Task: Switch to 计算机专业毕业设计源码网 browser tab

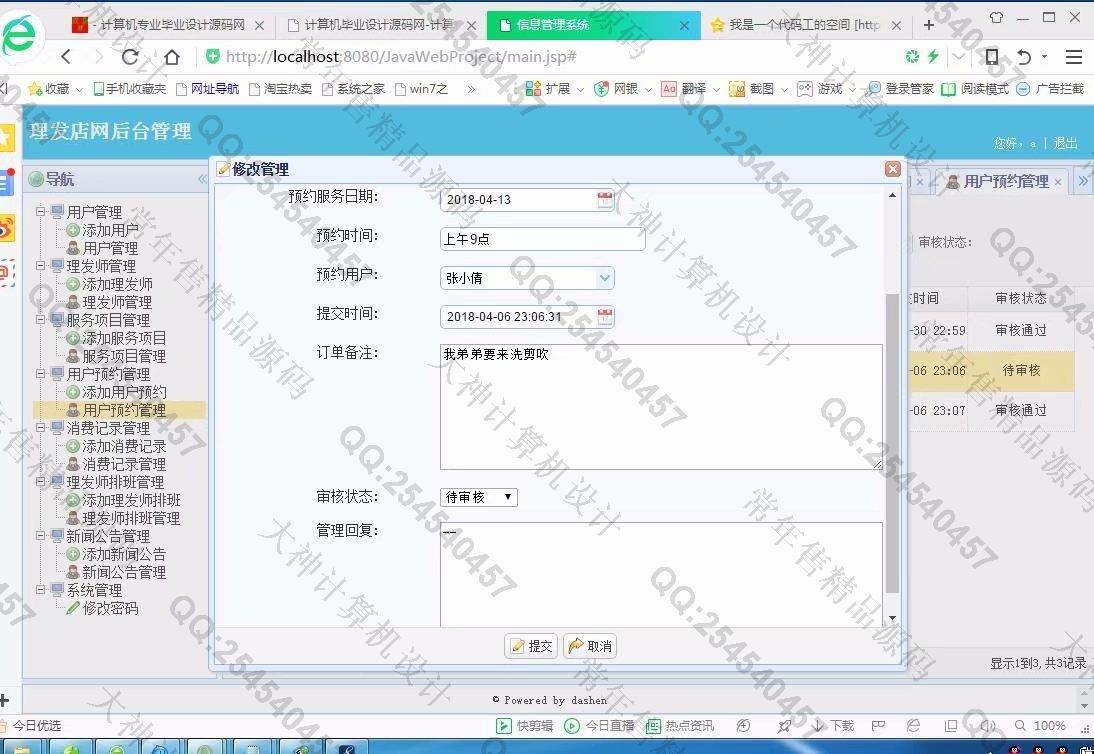Action: 171,25
